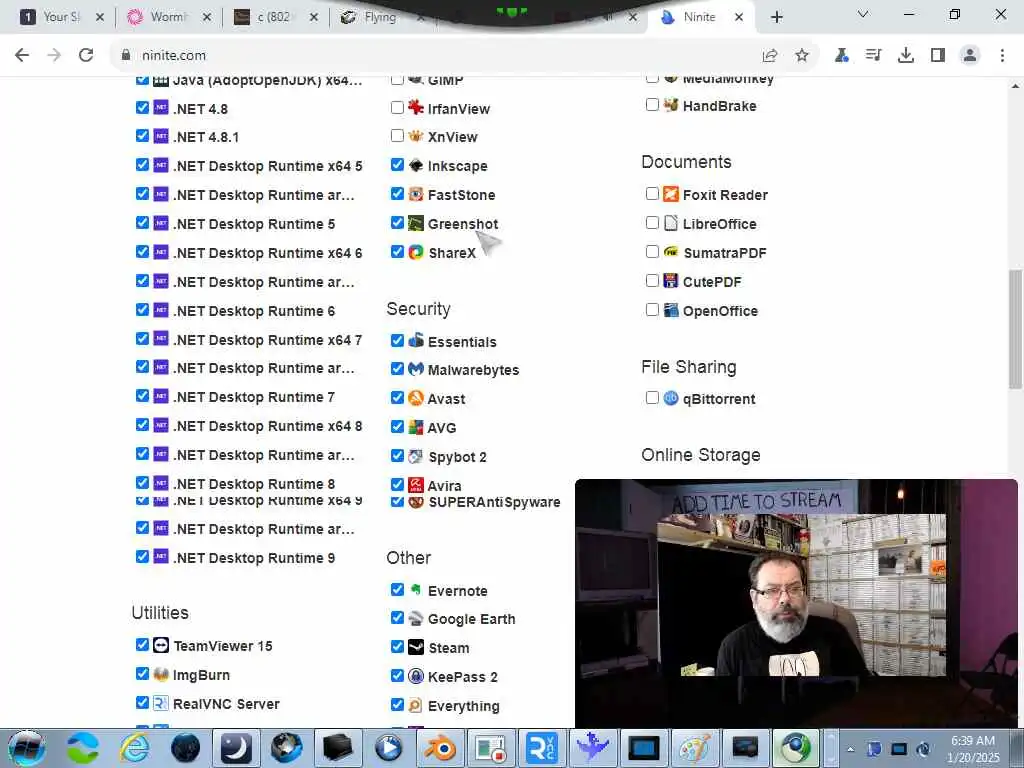
Task: Uncheck the RealVNC Server checkbox
Action: 142,703
